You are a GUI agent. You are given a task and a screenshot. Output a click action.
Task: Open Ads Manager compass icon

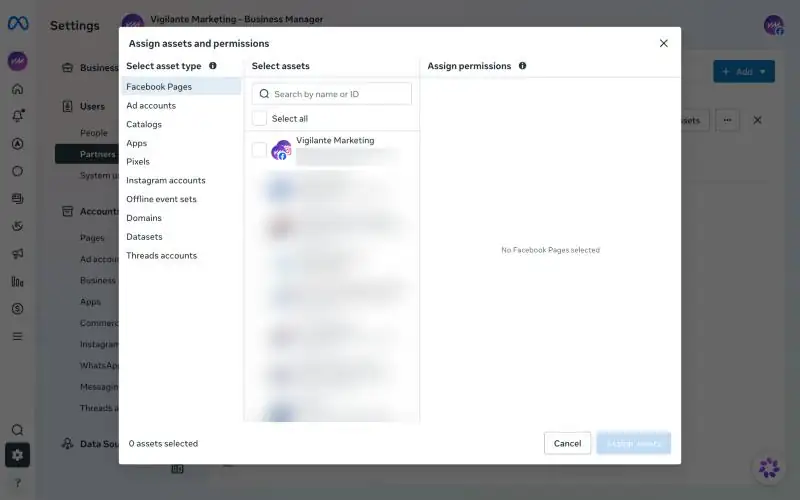[17, 144]
